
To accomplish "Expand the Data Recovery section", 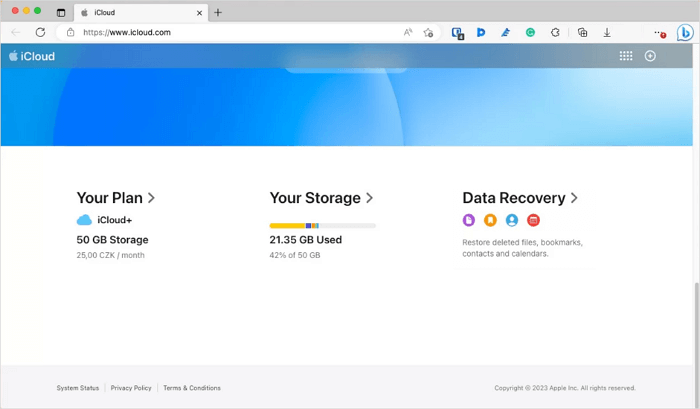I will (520, 198).
